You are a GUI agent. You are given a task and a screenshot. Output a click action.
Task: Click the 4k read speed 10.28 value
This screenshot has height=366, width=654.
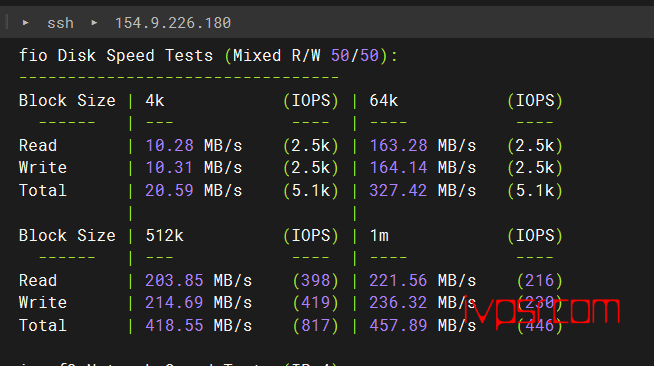[169, 145]
